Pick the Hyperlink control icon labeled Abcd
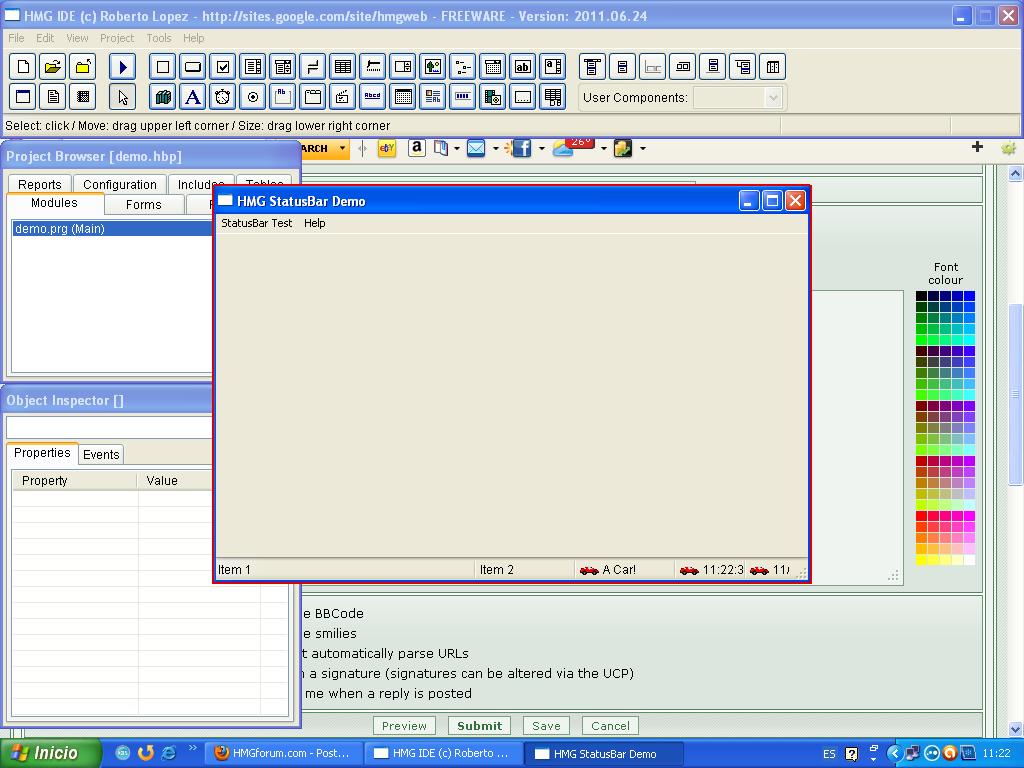The image size is (1024, 768). point(372,97)
